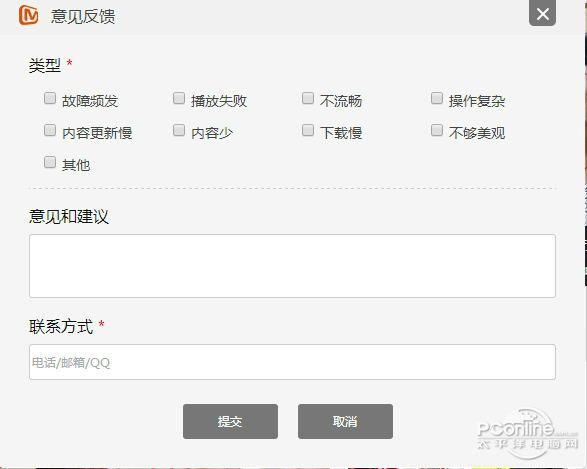The width and height of the screenshot is (587, 469).
Task: Click the PConline watermark logo
Action: pos(527,433)
